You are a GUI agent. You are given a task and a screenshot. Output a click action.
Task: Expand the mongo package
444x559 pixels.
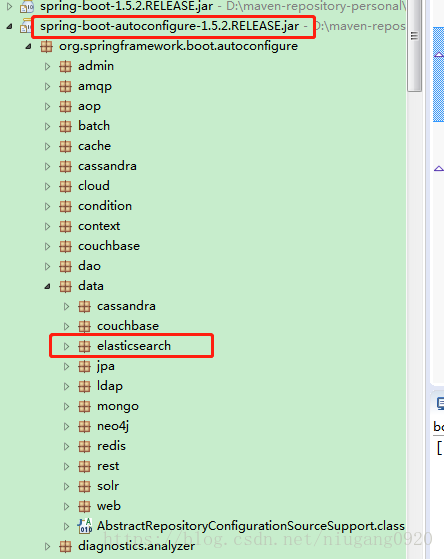(x=66, y=406)
